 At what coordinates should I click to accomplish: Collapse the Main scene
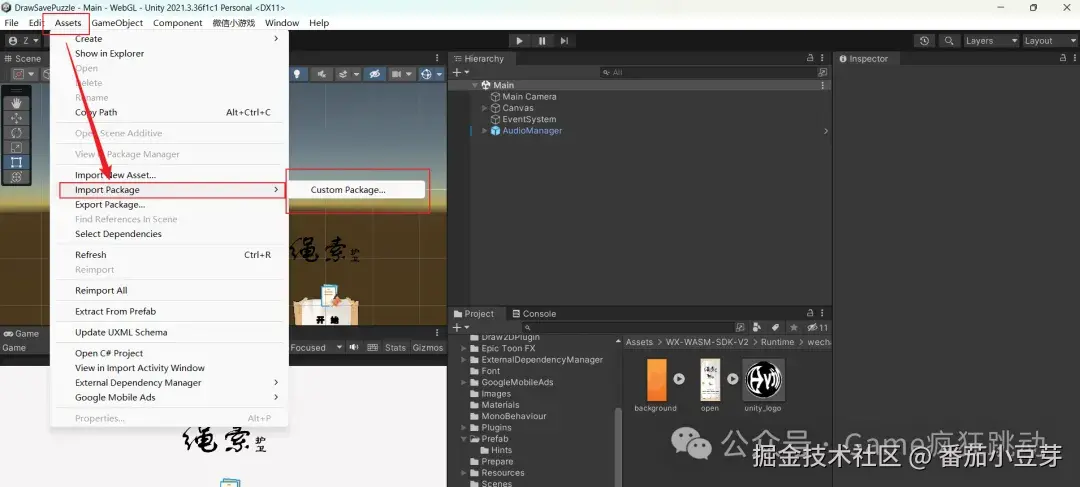[475, 85]
